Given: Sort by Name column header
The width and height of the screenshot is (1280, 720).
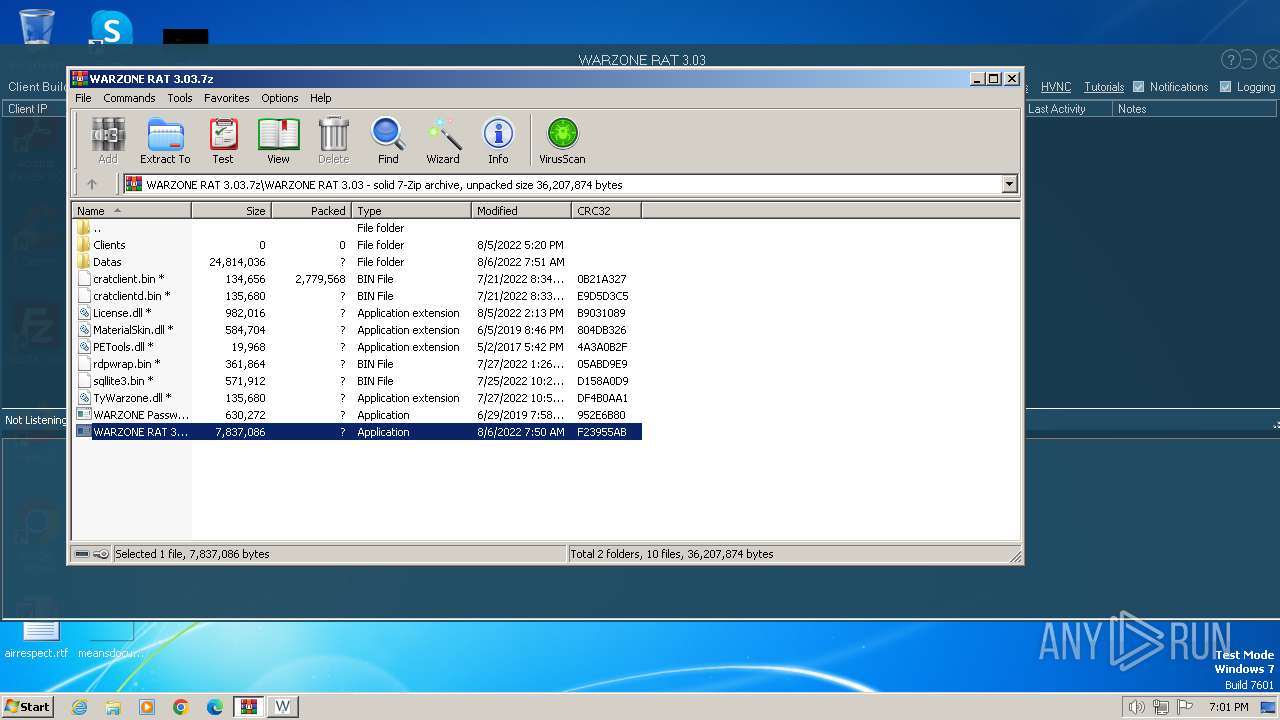Looking at the screenshot, I should [131, 210].
